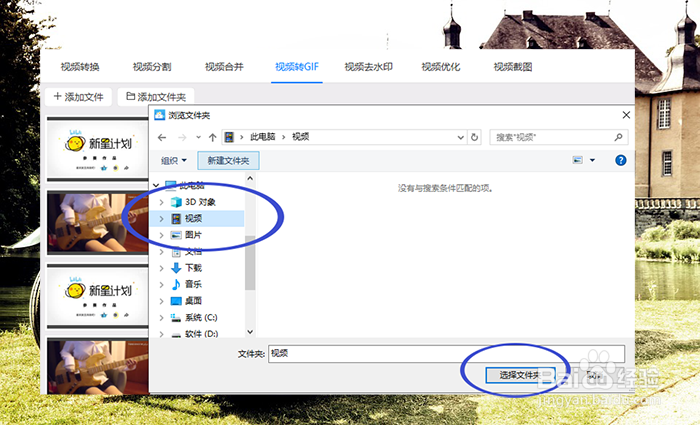This screenshot has width=700, height=425.
Task: Select the 系统 (C:) drive
Action: coord(201,317)
